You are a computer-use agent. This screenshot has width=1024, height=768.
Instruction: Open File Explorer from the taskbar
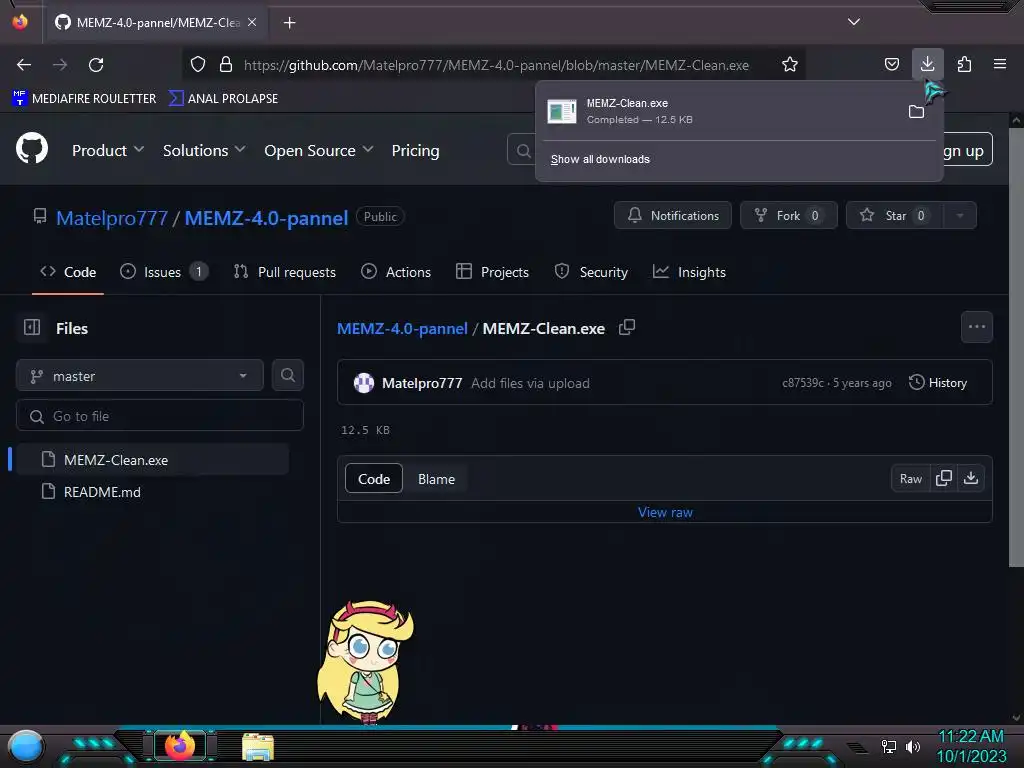[258, 746]
